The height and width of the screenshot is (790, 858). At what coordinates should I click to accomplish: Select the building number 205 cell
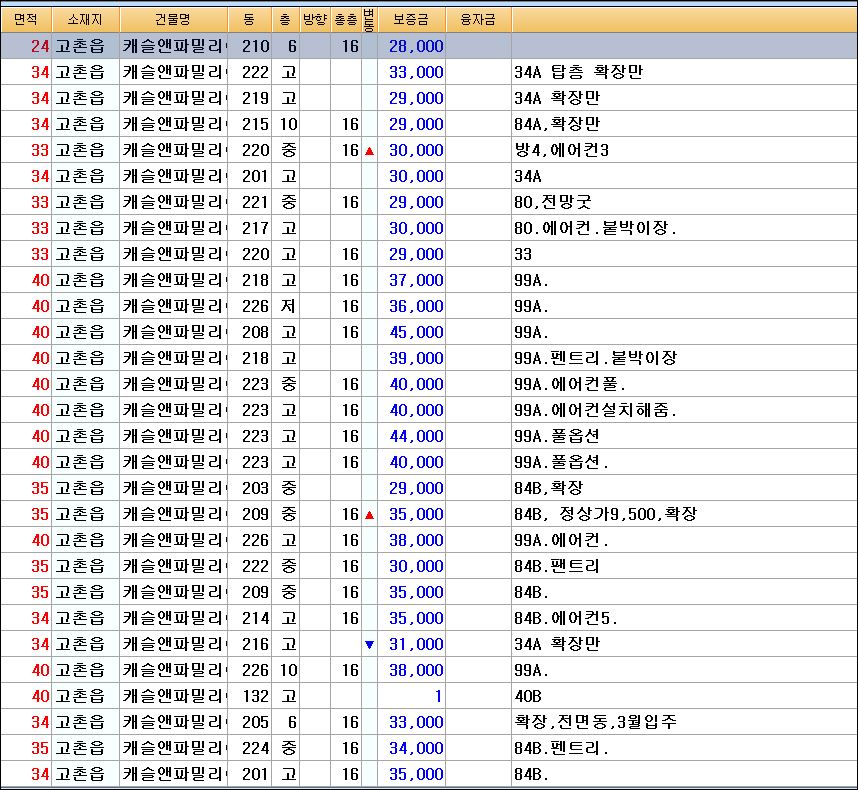coord(256,722)
